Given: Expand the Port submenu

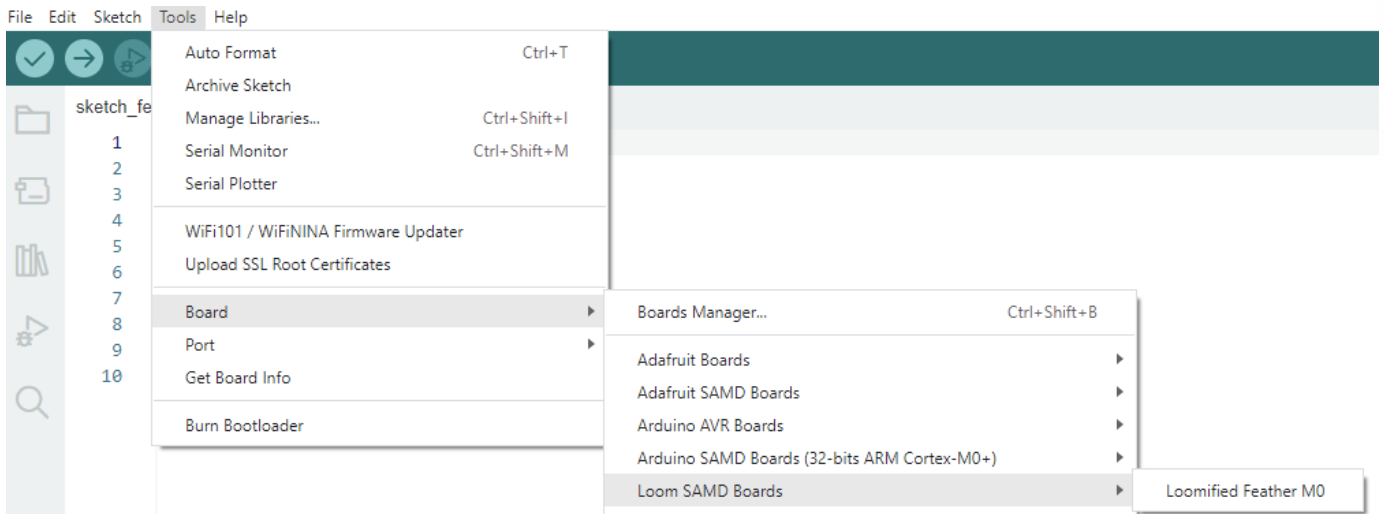Looking at the screenshot, I should (379, 345).
